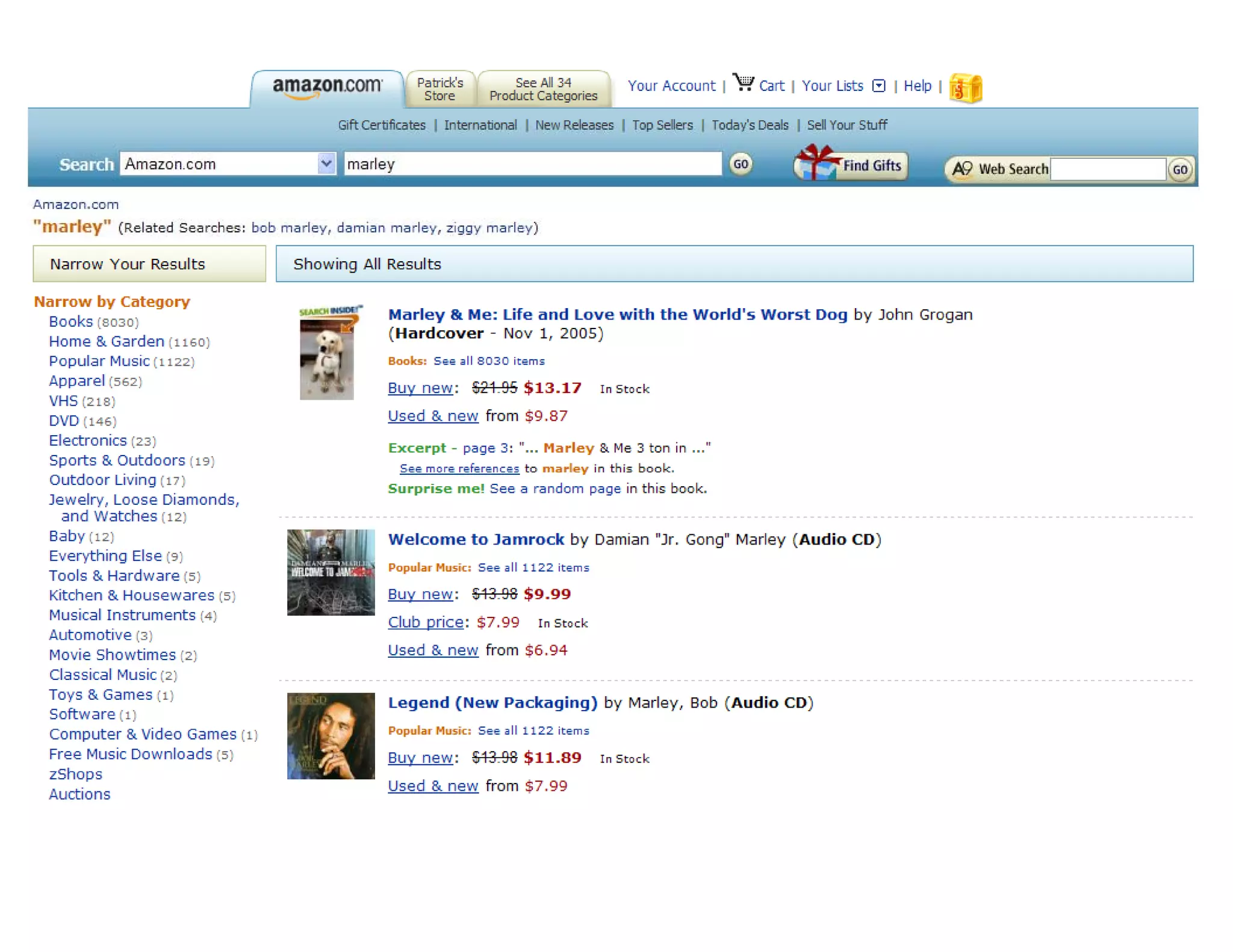This screenshot has height=952, width=1233.
Task: Click the amazon.com logo tab
Action: (327, 87)
